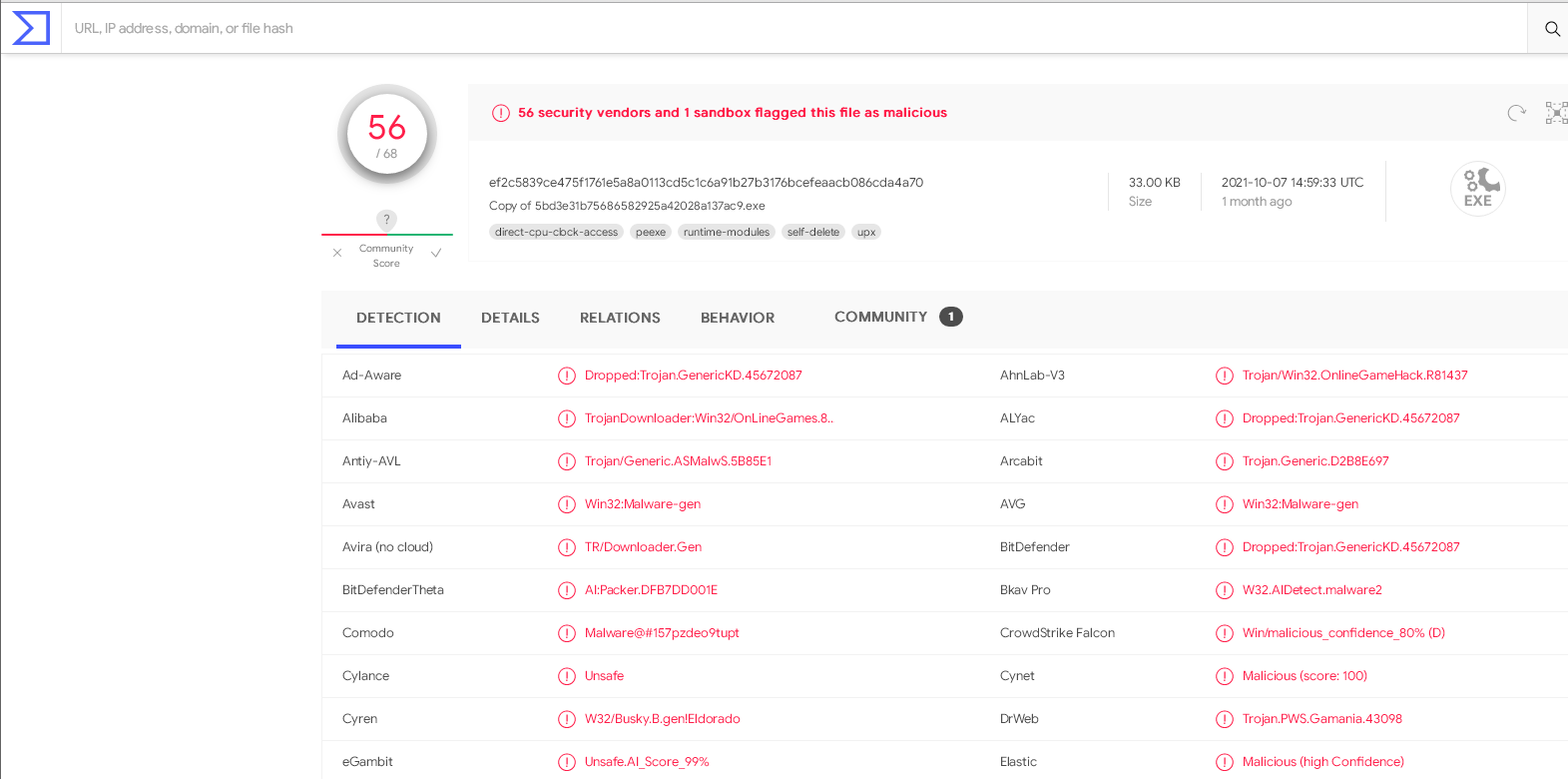Click the 2021-10-07 14:59:33 UTC timestamp
This screenshot has width=1568, height=779.
pos(1293,183)
